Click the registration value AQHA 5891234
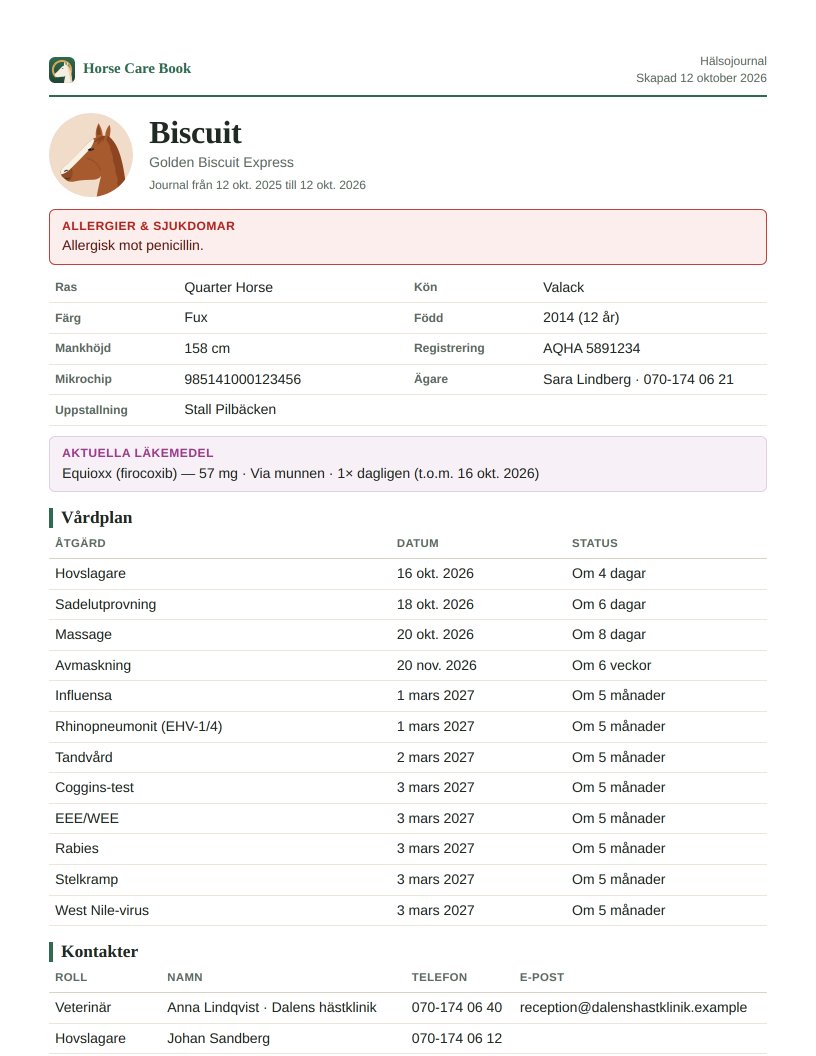The width and height of the screenshot is (816, 1056). click(x=592, y=348)
